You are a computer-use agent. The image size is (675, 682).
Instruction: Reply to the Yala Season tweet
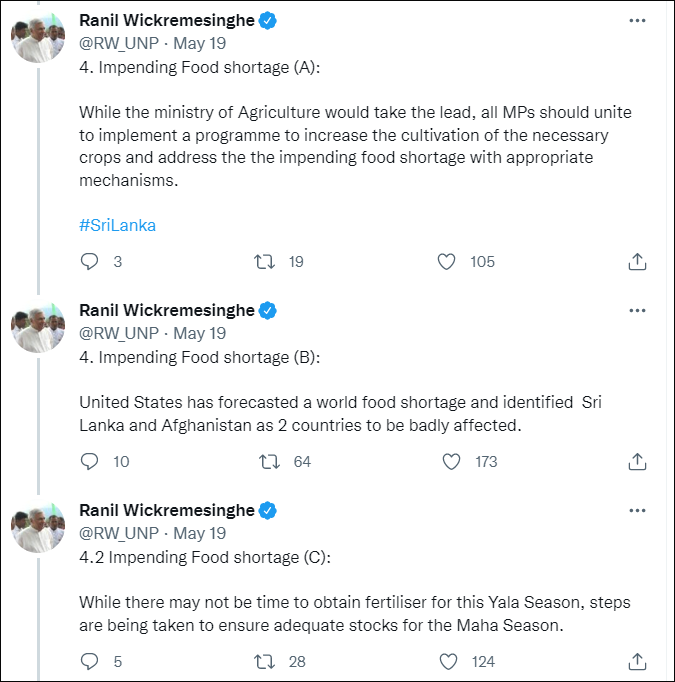point(90,662)
